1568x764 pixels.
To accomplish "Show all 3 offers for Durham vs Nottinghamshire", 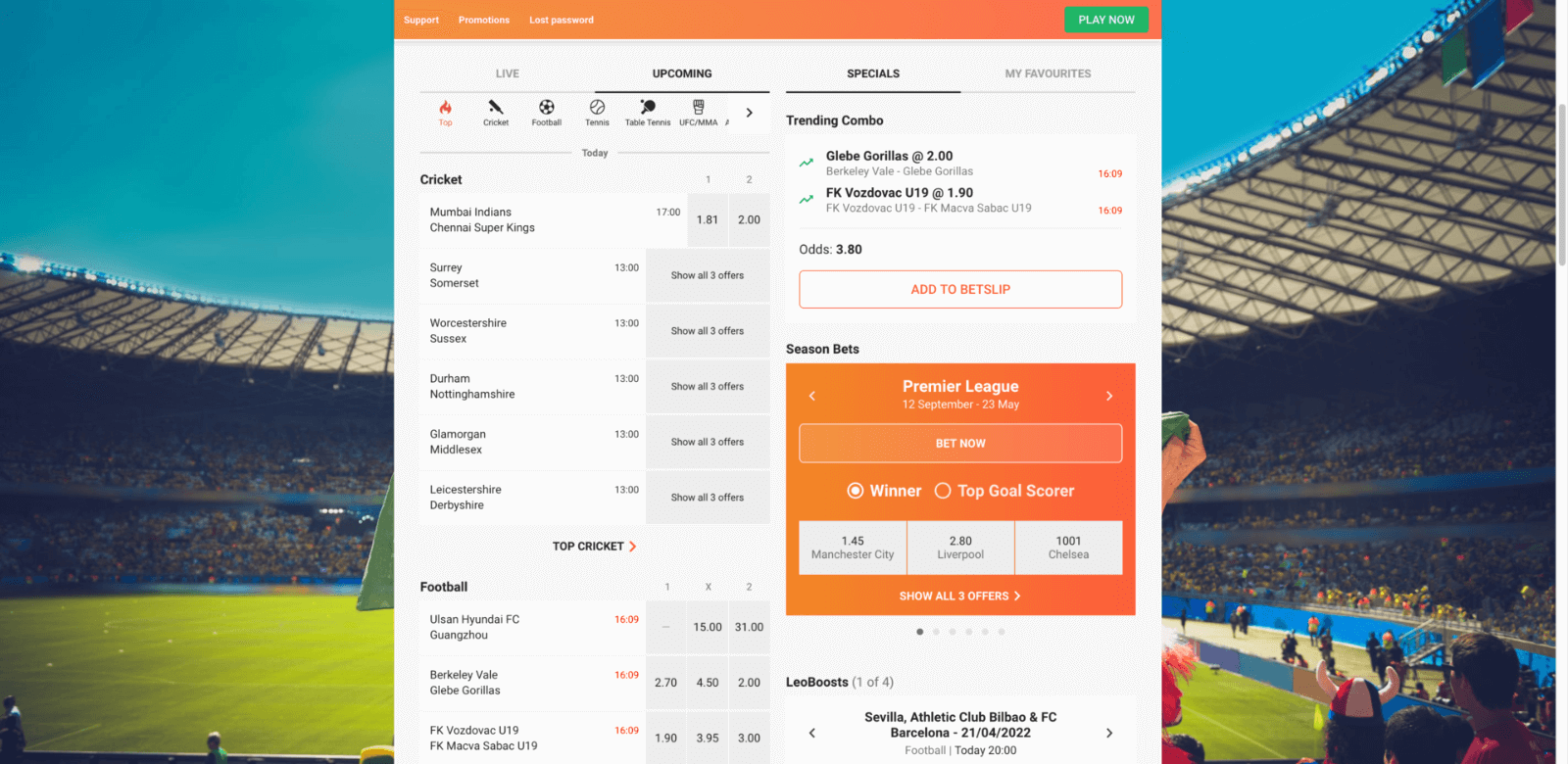I will tap(708, 387).
